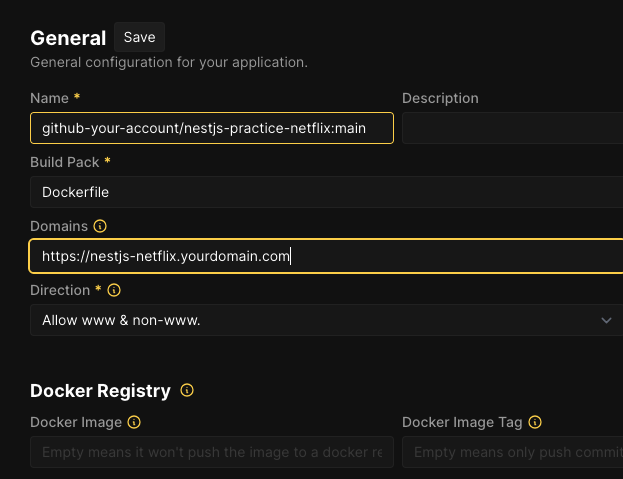This screenshot has width=623, height=479.
Task: Focus the Docker Image Tag input field
Action: coord(512,452)
